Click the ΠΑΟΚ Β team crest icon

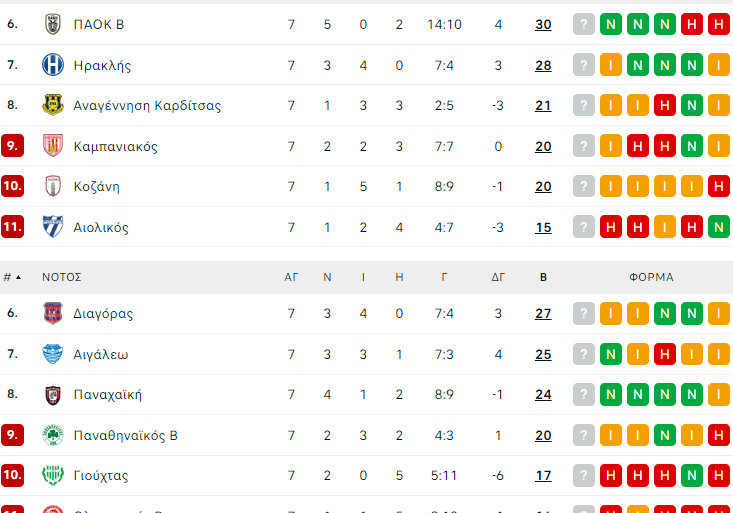[x=53, y=24]
